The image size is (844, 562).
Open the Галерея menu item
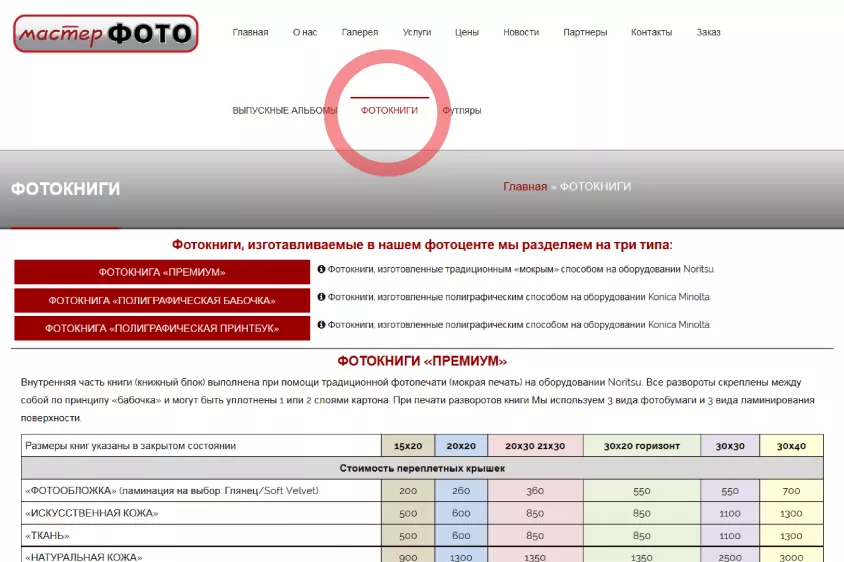(x=359, y=32)
